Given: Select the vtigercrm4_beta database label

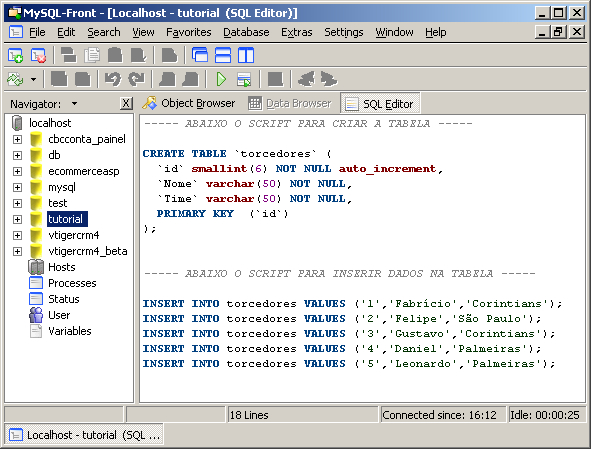Looking at the screenshot, I should point(87,251).
